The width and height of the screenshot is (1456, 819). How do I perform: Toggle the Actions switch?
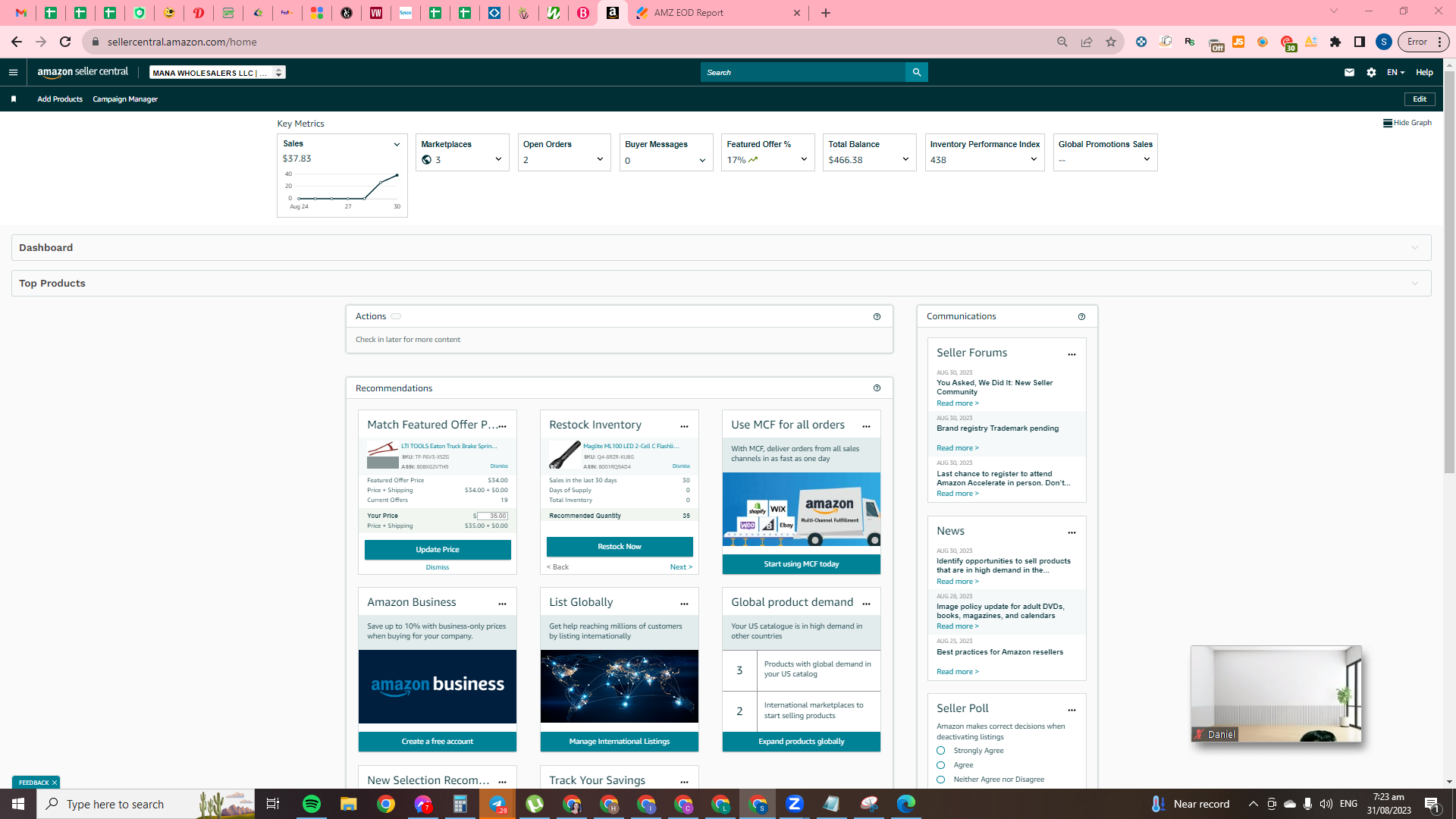point(396,317)
